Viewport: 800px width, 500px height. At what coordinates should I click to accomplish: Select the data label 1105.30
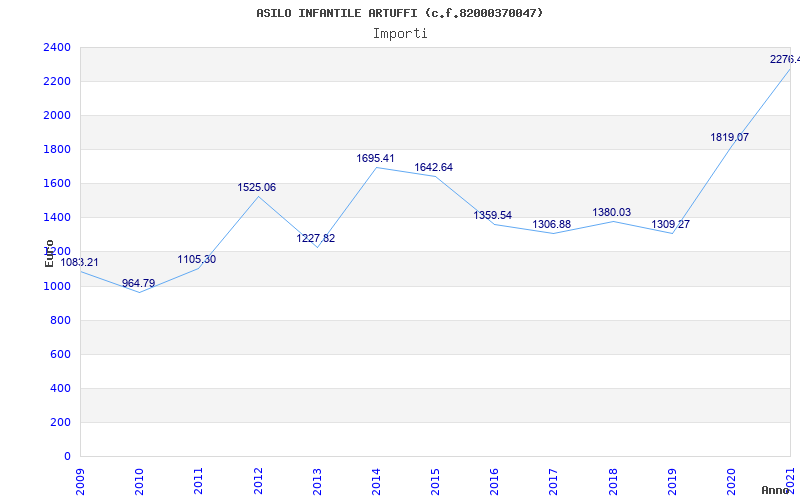click(x=197, y=260)
